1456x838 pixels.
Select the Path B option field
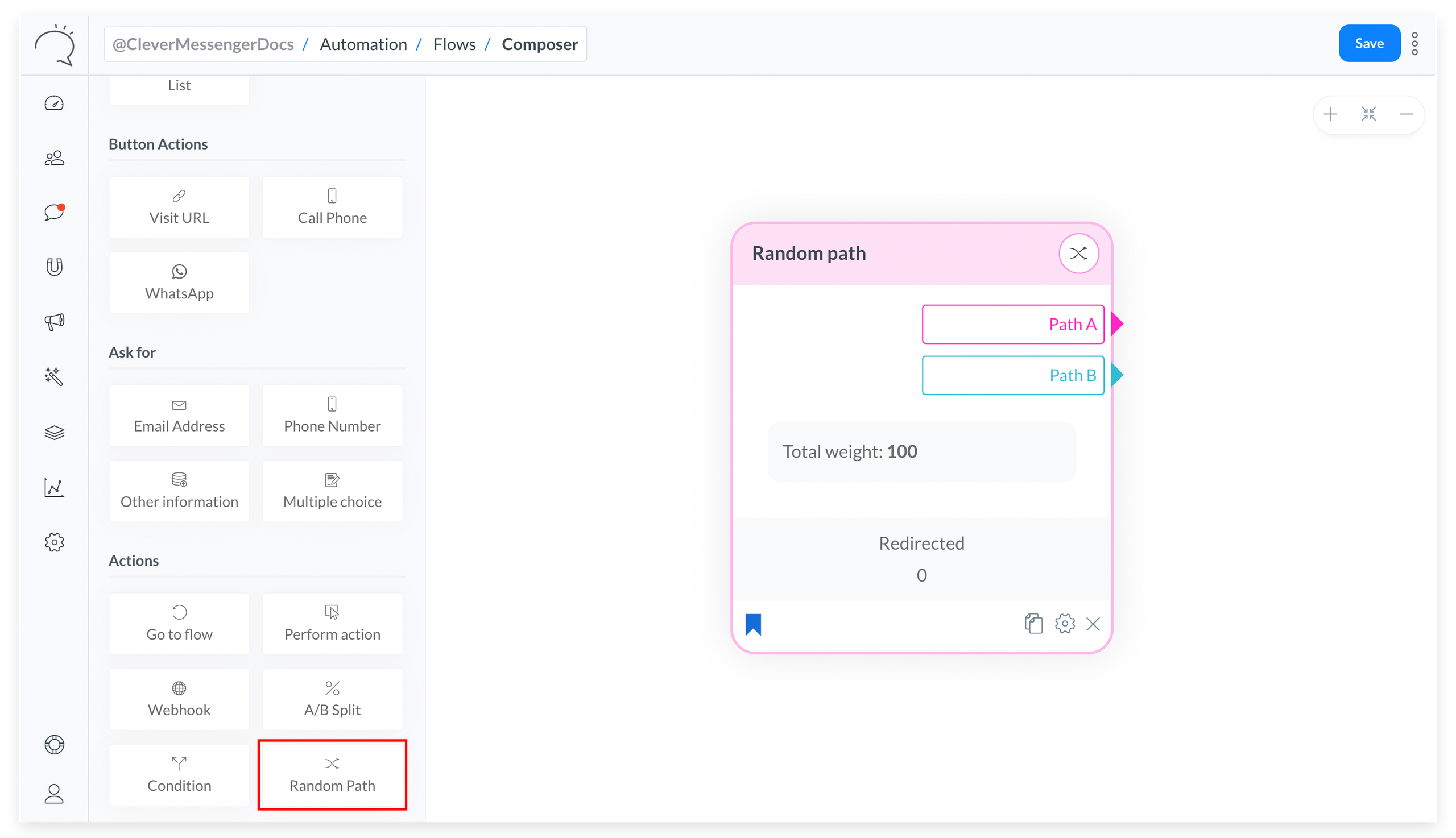point(1012,375)
